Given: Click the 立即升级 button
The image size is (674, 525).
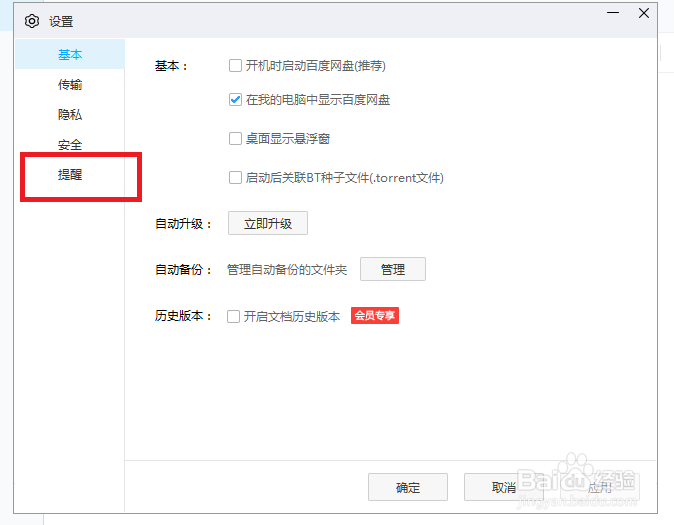Looking at the screenshot, I should tap(268, 223).
